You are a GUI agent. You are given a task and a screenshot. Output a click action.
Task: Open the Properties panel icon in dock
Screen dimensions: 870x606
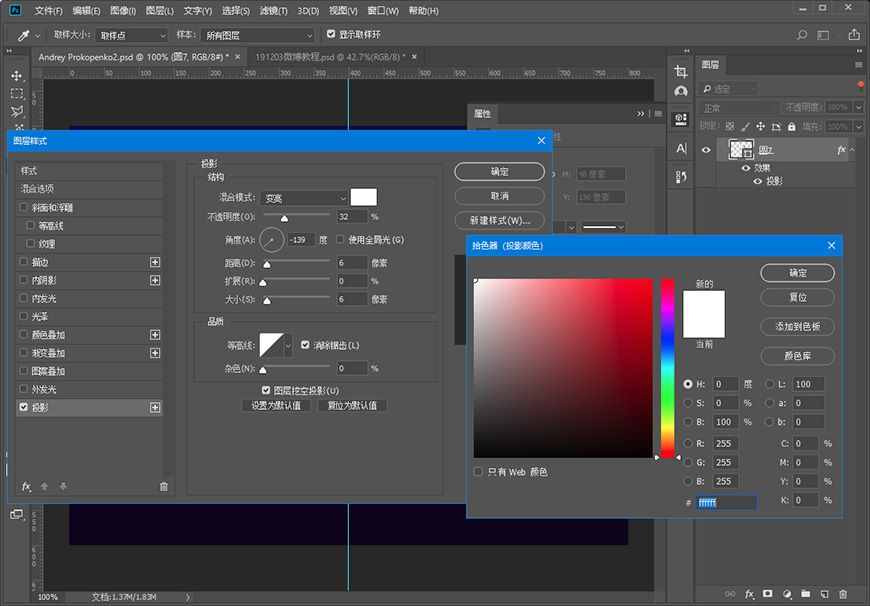tap(681, 119)
